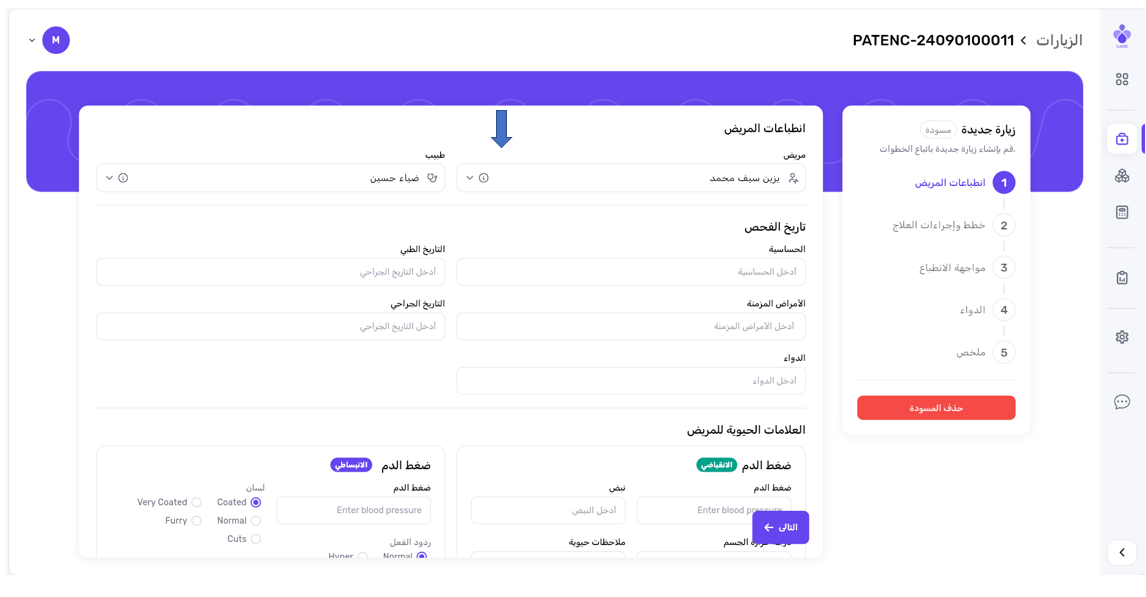Expand the doctor (طبيب) dropdown
The height and width of the screenshot is (597, 1146).
pyautogui.click(x=110, y=178)
